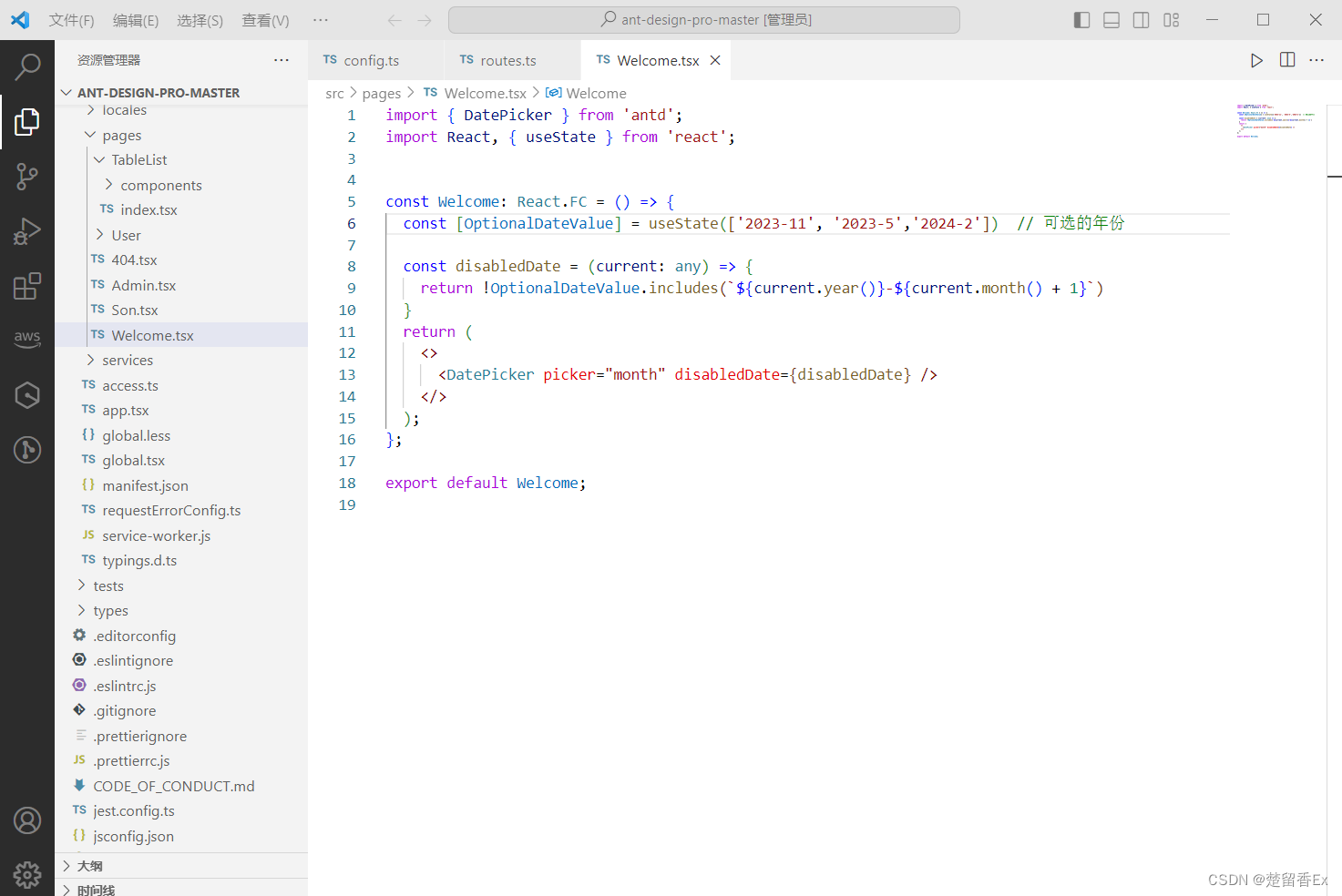Toggle the primary sidebar visibility

[x=1081, y=19]
